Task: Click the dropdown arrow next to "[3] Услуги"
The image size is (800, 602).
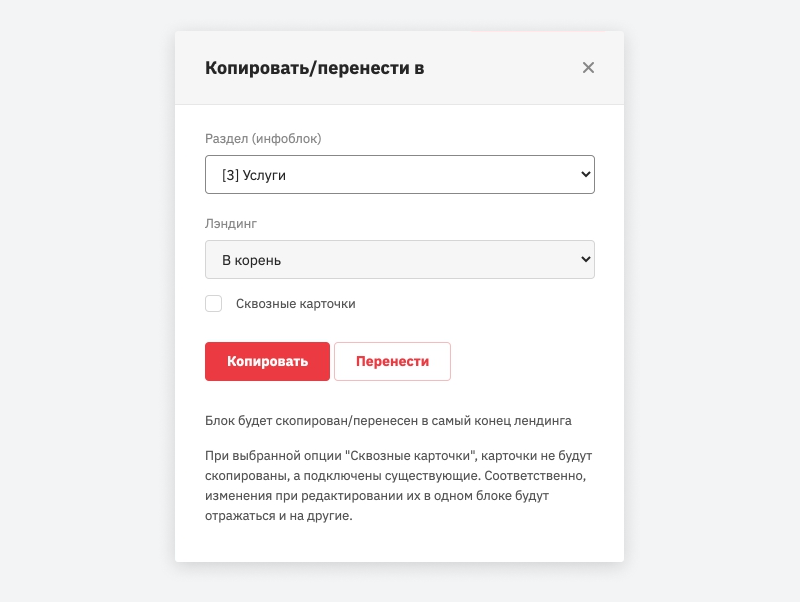Action: click(585, 174)
